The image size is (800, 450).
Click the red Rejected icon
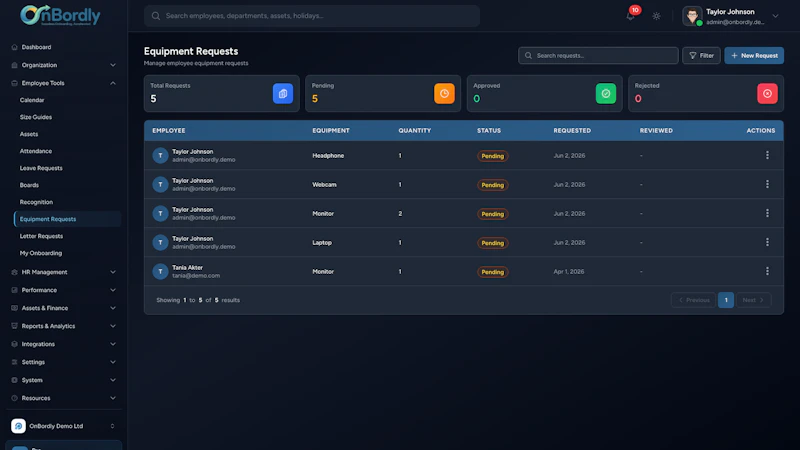coord(767,93)
